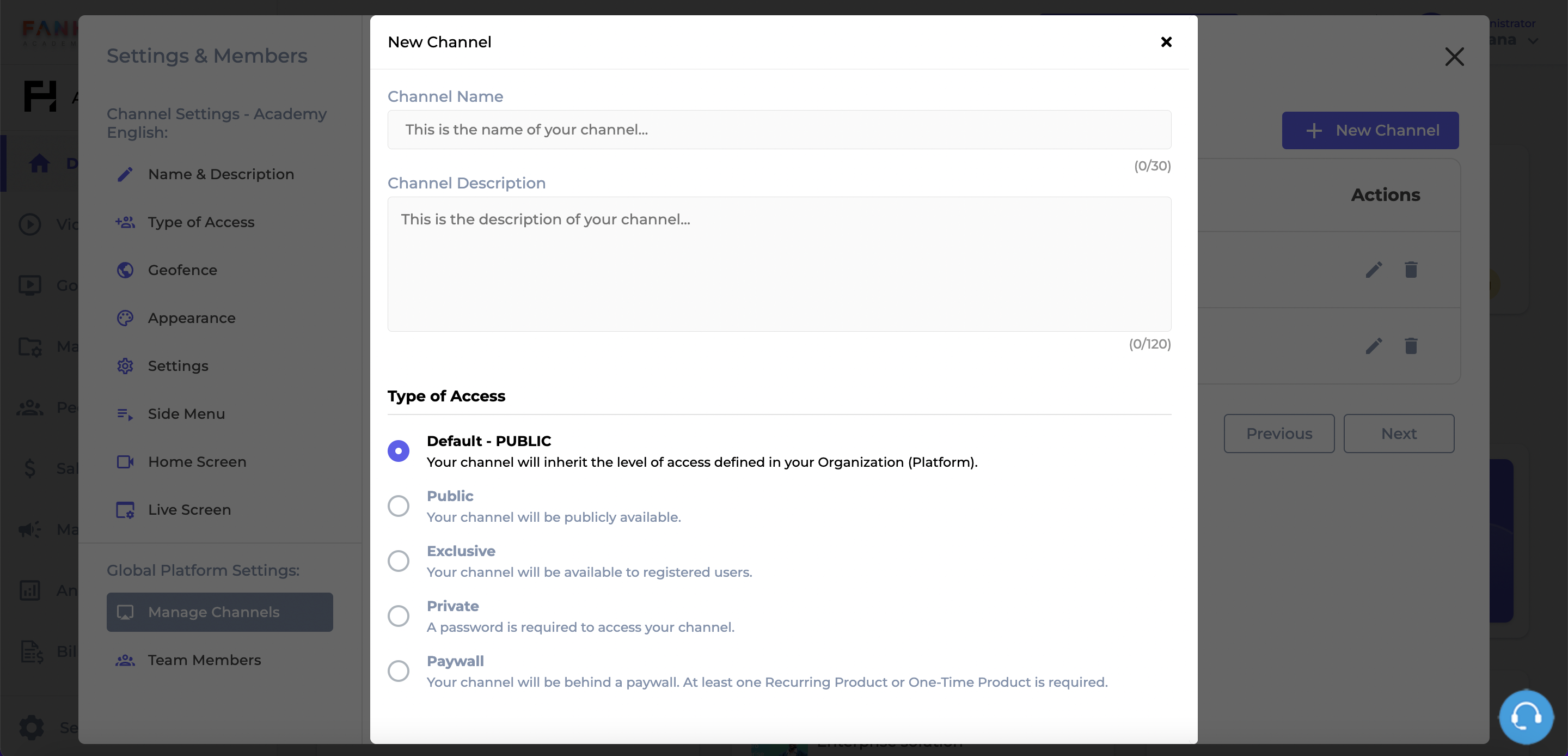This screenshot has height=756, width=1568.
Task: Choose the Exclusive access radio button
Action: (399, 561)
